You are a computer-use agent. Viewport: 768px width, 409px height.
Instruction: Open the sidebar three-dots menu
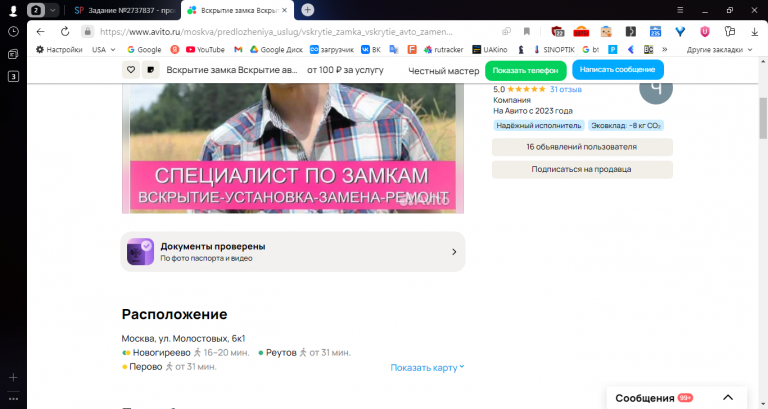pyautogui.click(x=13, y=399)
